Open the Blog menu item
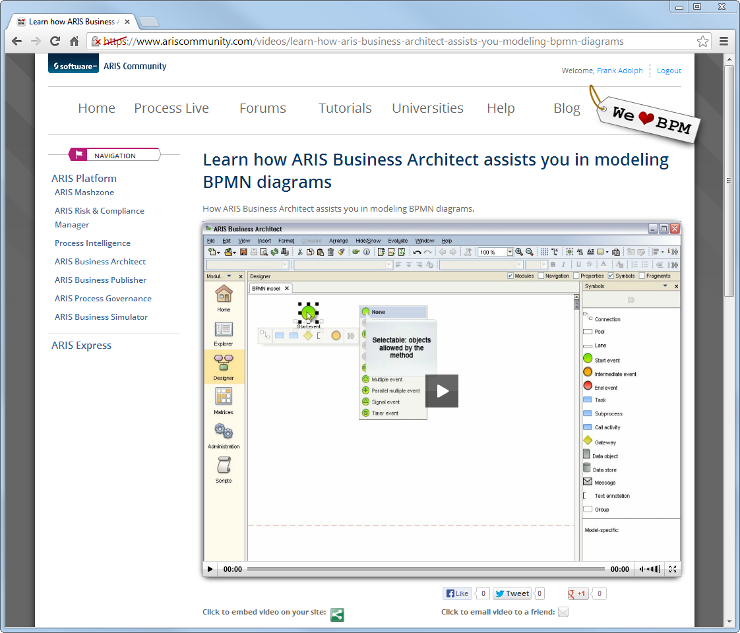The image size is (740, 633). click(567, 108)
